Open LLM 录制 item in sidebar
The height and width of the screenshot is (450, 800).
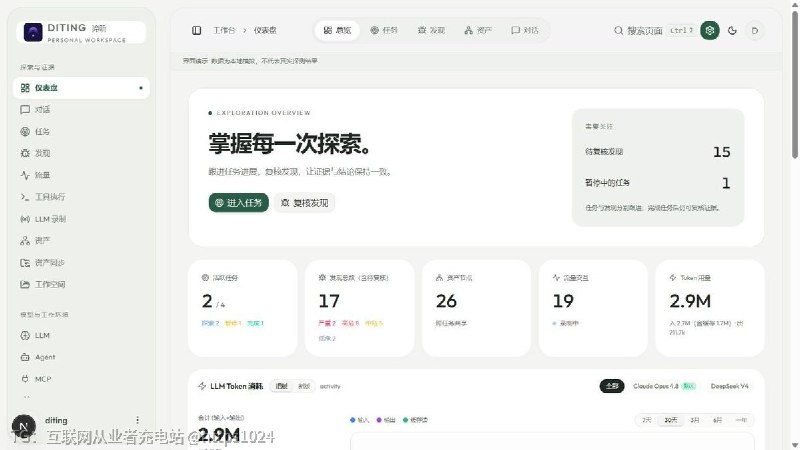pos(81,219)
